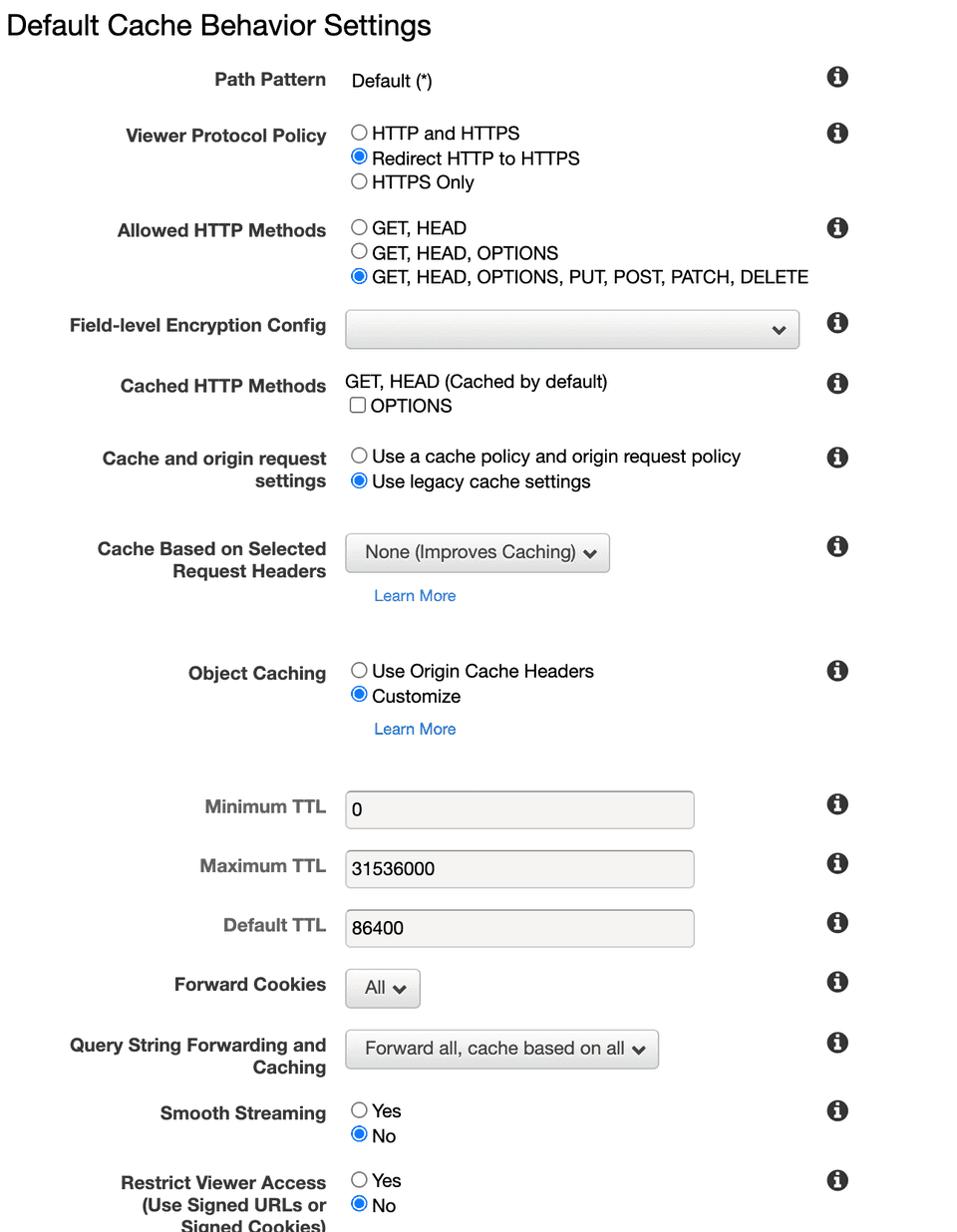Follow Learn More link under Object Caching
This screenshot has height=1232, width=957.
415,730
